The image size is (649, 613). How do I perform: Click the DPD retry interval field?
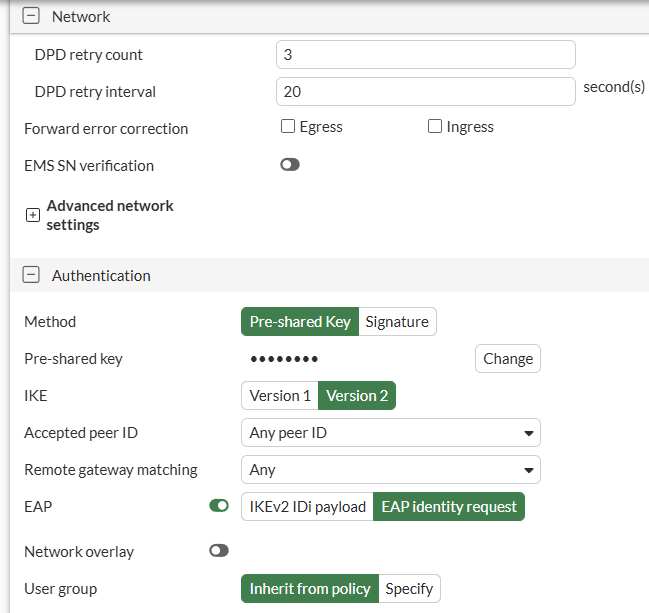pos(425,91)
